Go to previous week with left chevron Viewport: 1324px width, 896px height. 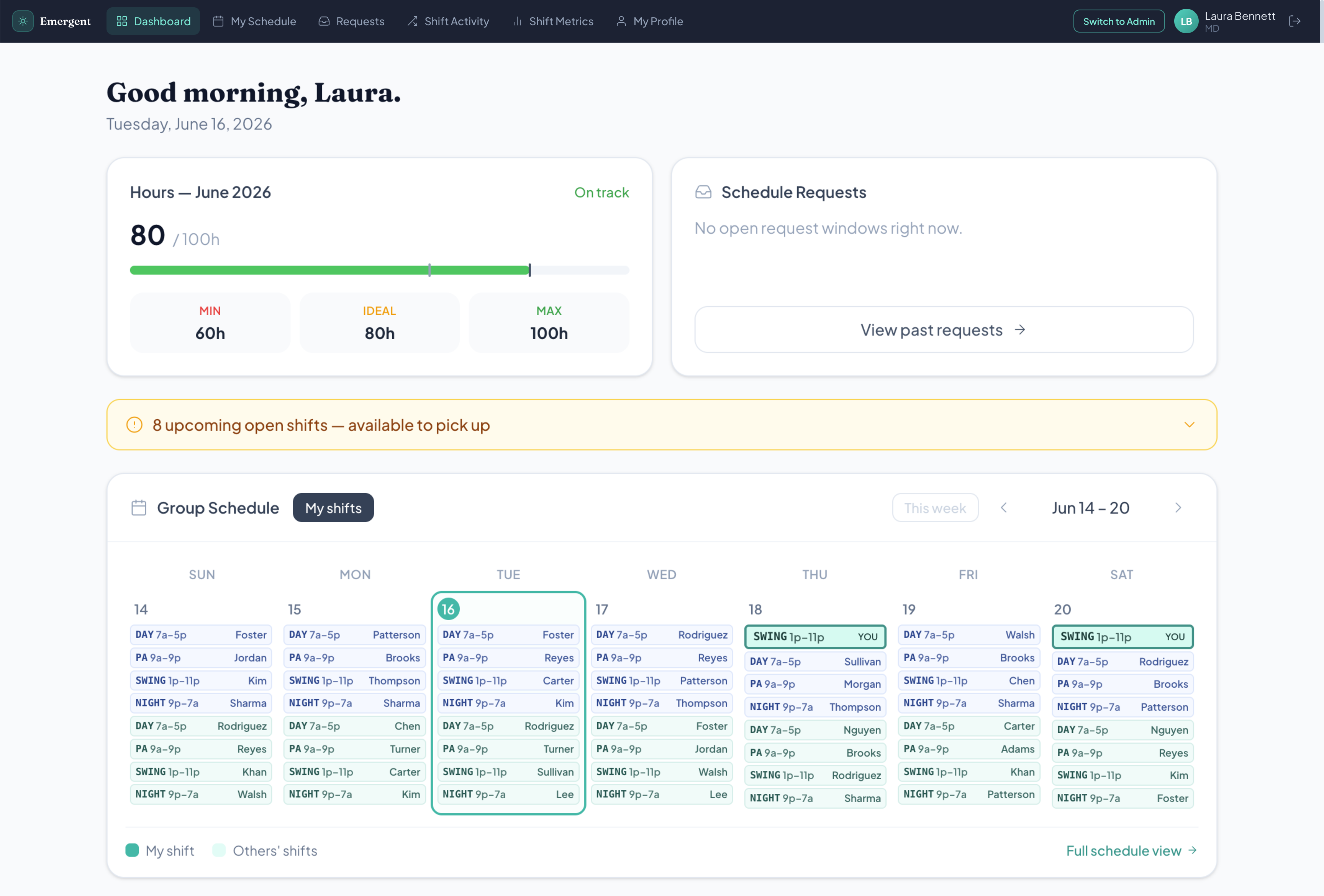click(x=1004, y=507)
